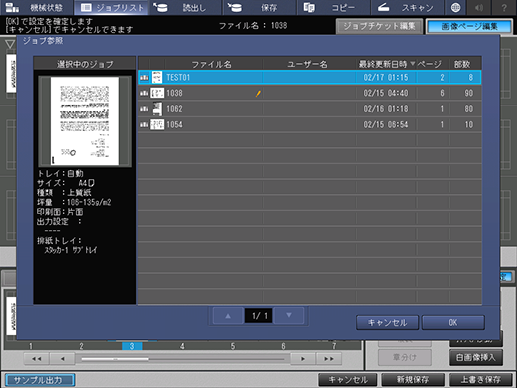Switch to the ジョブリスト tab
The image size is (517, 388).
112,7
